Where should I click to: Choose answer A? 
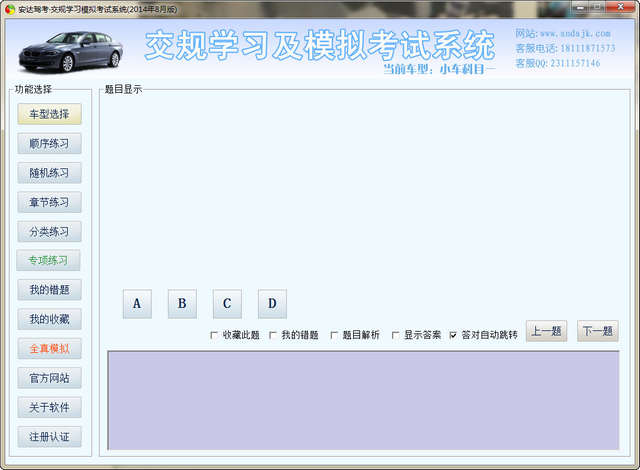pyautogui.click(x=137, y=304)
